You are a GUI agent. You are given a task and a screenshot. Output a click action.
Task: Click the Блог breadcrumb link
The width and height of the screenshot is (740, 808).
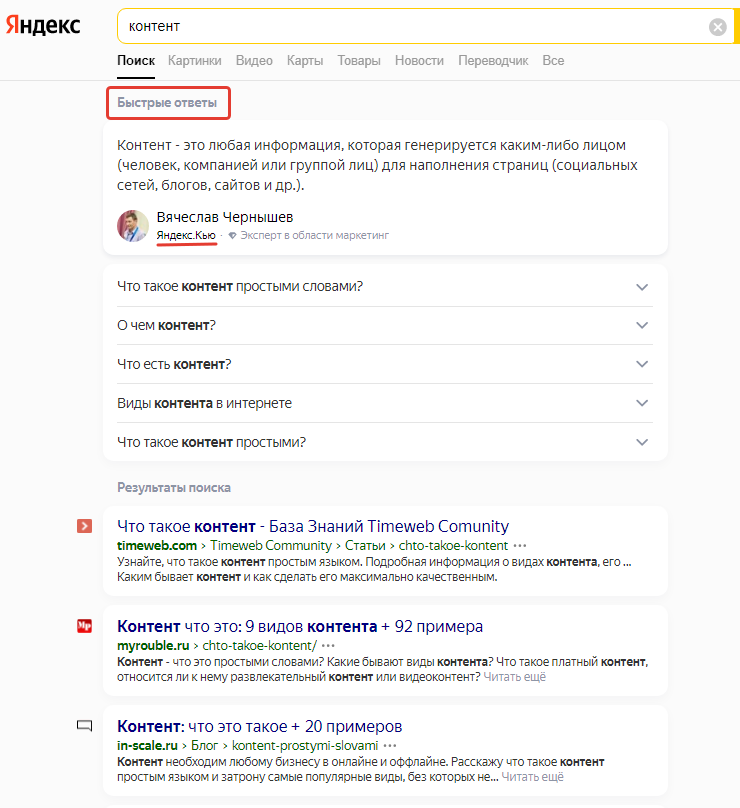click(205, 746)
